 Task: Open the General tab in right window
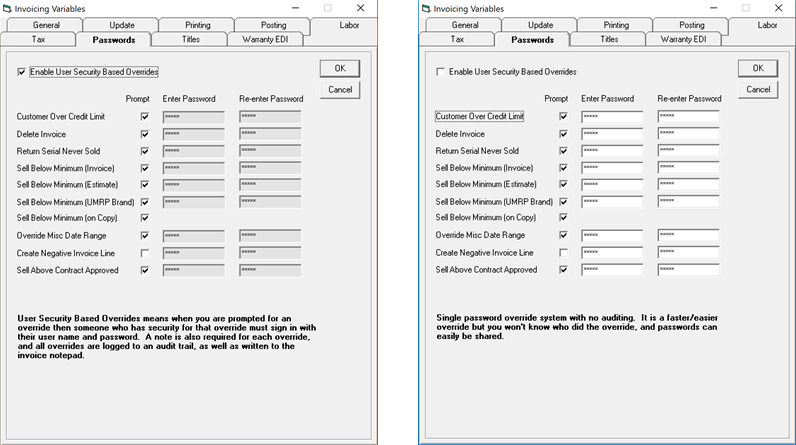pos(463,25)
